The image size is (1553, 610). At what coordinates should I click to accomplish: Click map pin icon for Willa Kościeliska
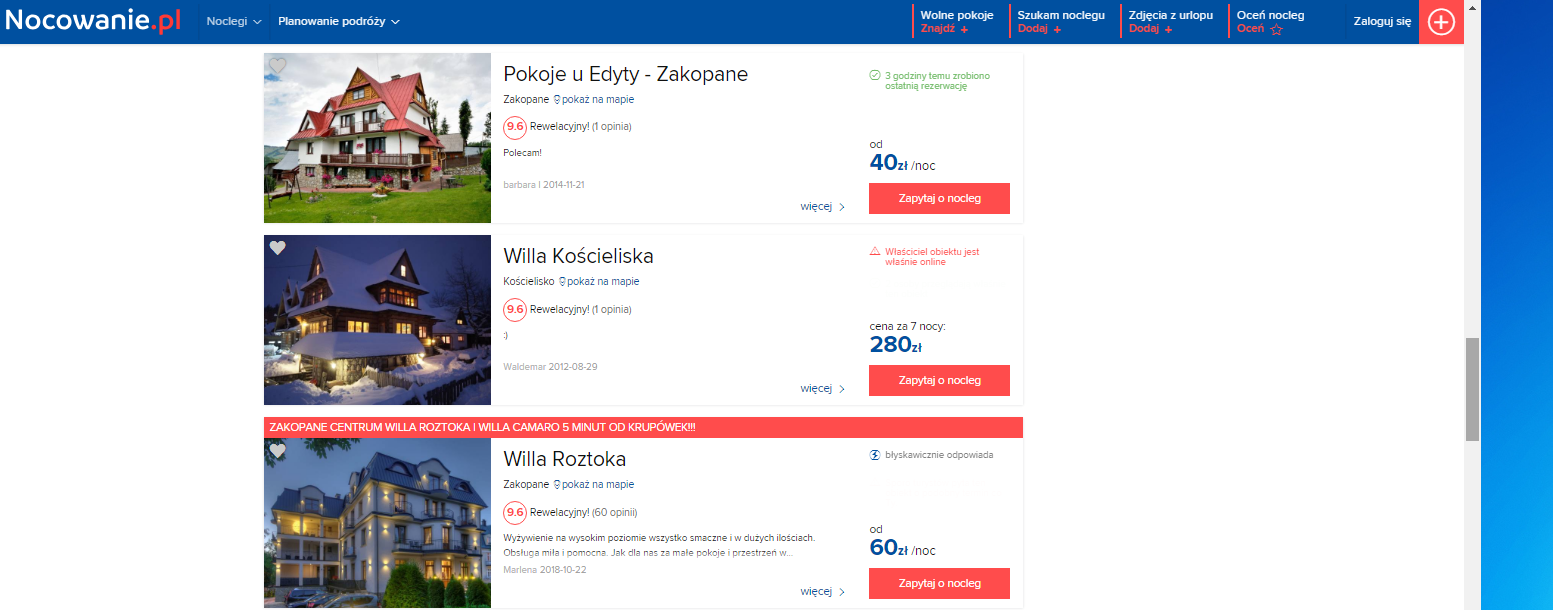[562, 282]
